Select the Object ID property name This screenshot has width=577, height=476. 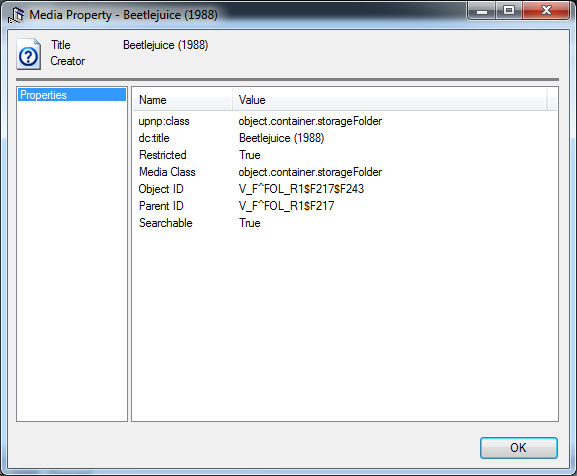pyautogui.click(x=161, y=189)
